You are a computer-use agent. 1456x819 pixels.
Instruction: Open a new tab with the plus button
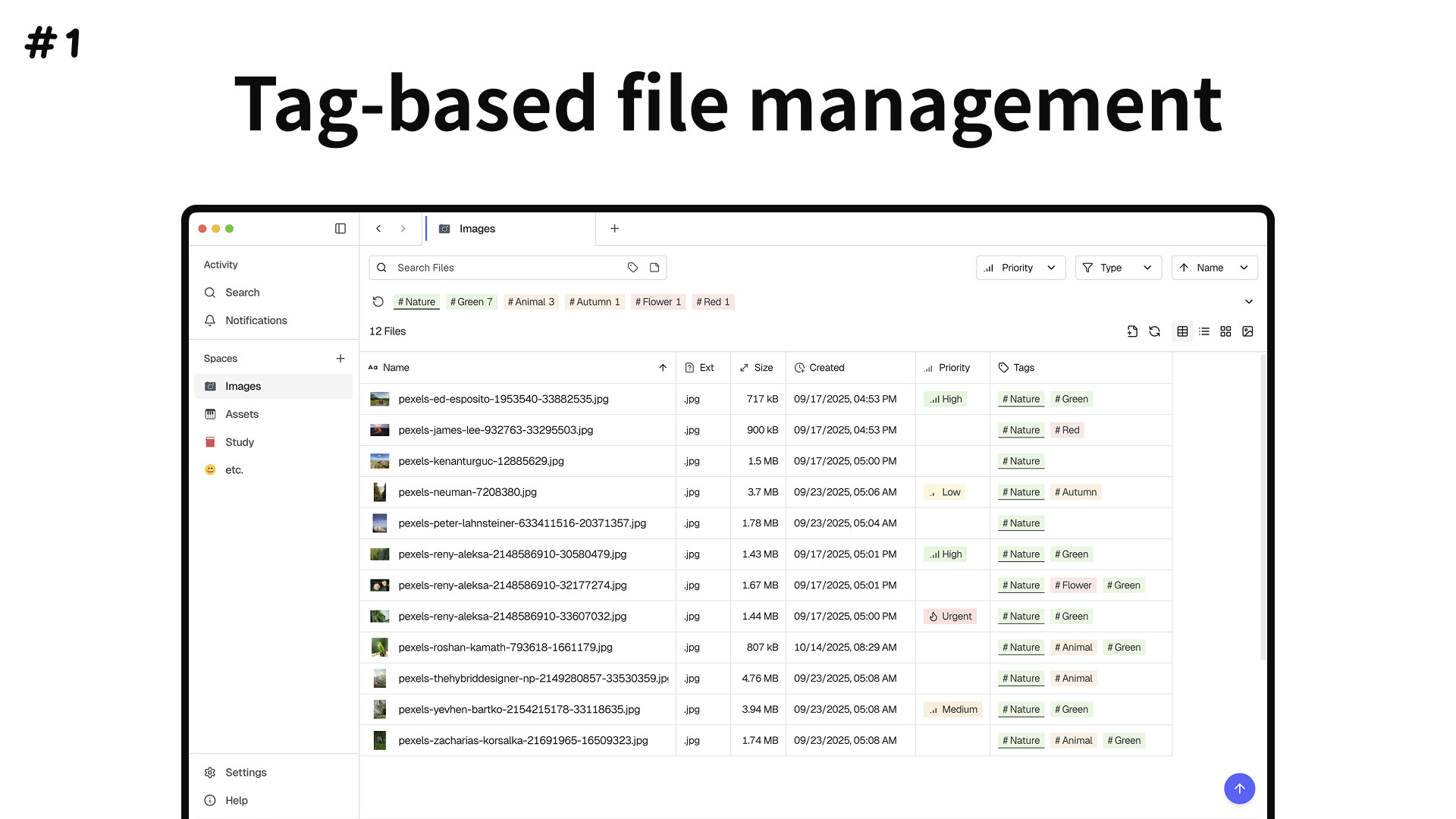click(x=614, y=228)
